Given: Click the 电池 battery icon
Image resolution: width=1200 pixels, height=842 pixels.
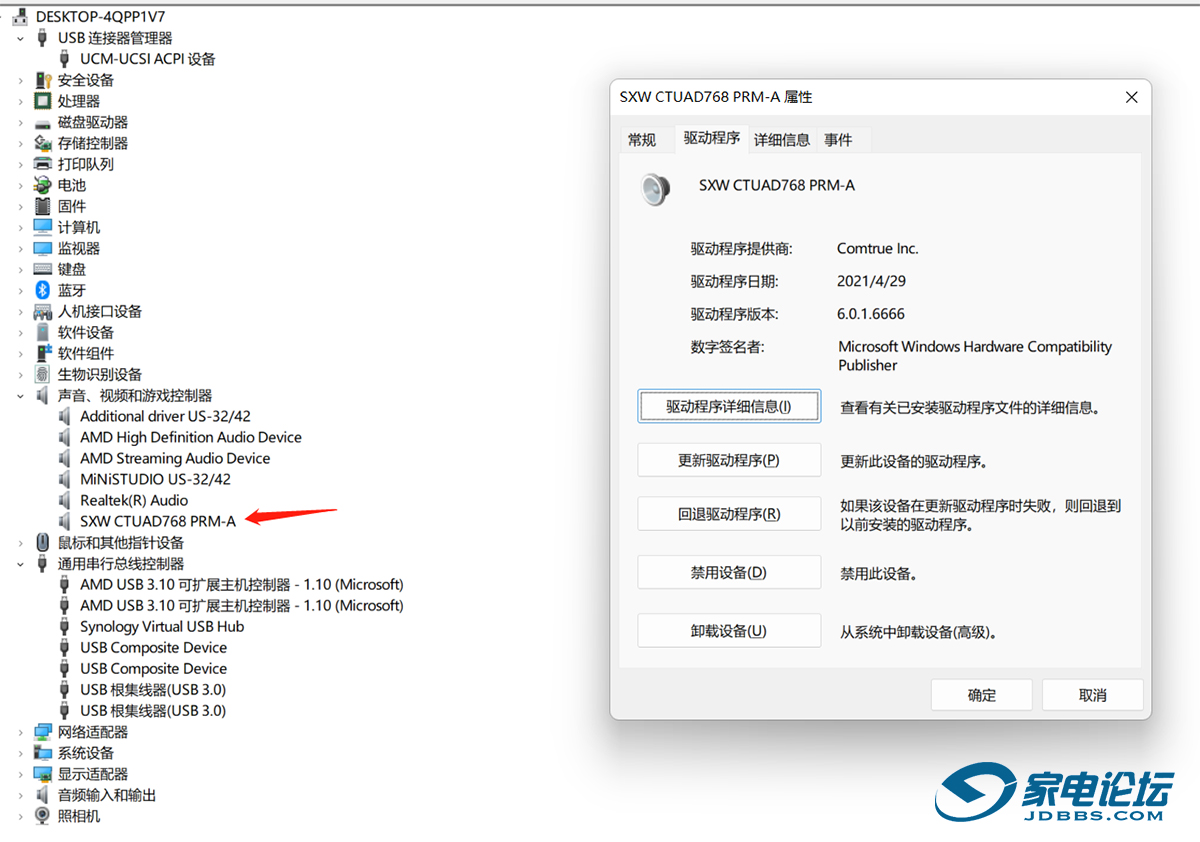Looking at the screenshot, I should pyautogui.click(x=42, y=185).
